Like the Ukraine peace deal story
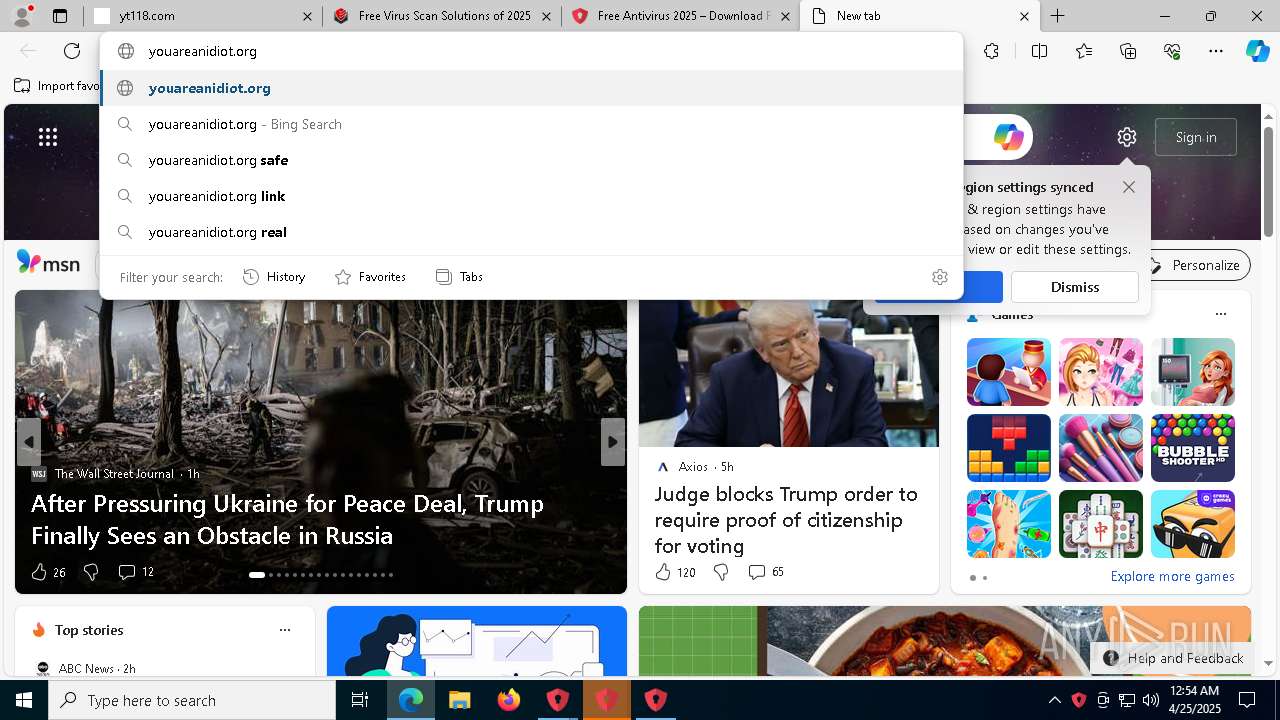The width and height of the screenshot is (1280, 720). click(39, 572)
